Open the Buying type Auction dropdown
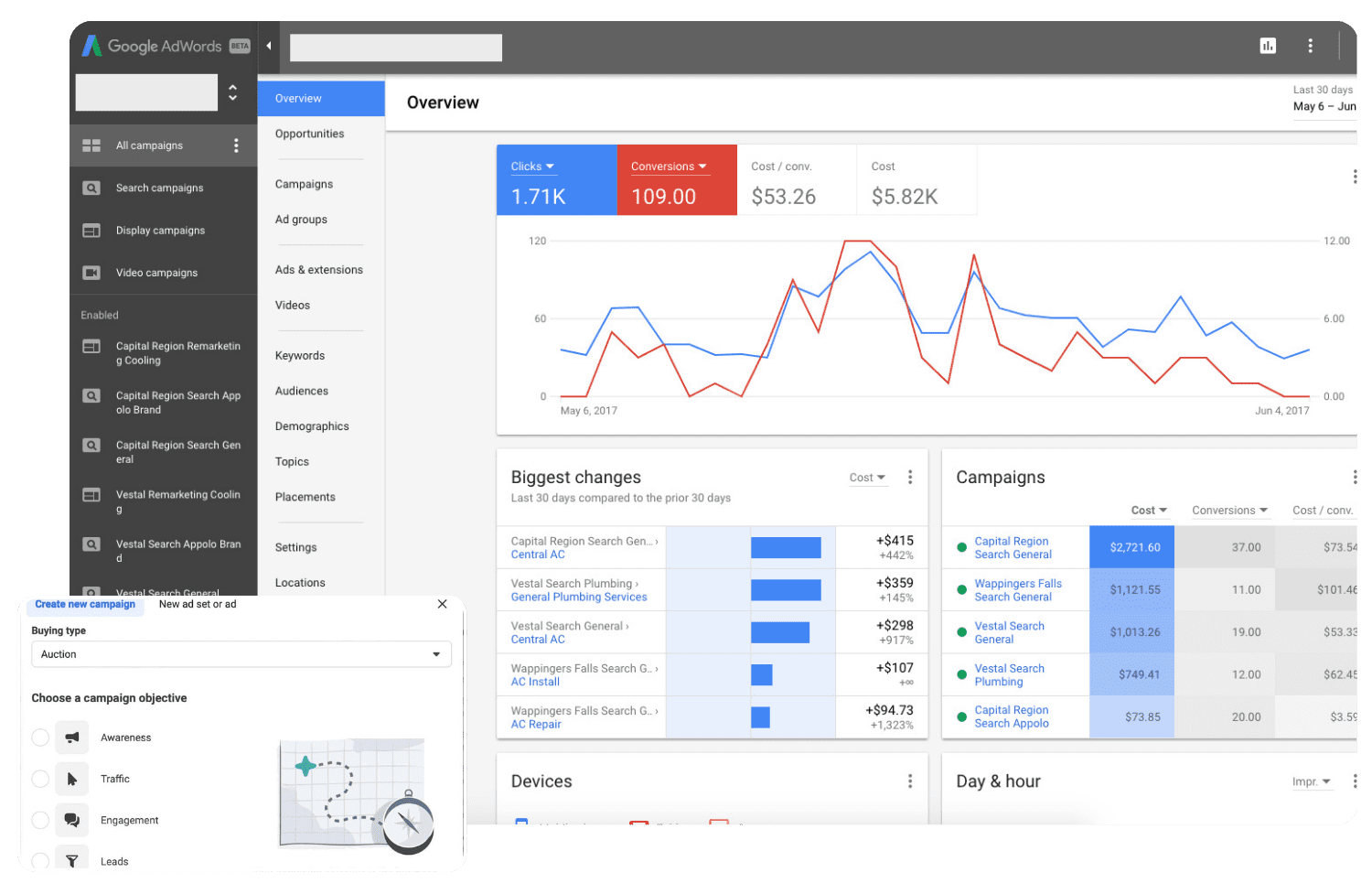Screen dimensions: 1372x883 (241, 654)
